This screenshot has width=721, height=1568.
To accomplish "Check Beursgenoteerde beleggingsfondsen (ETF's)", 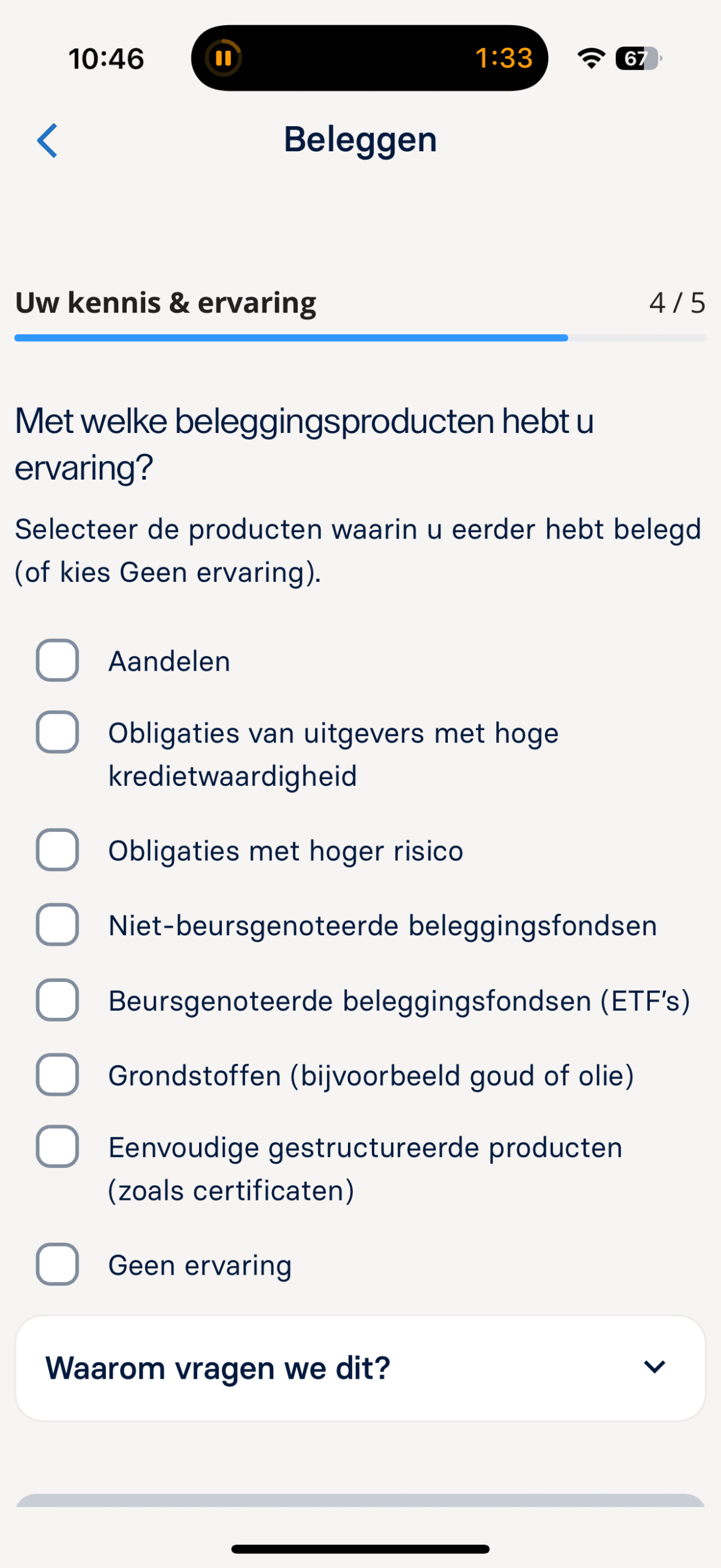I will [x=58, y=1000].
